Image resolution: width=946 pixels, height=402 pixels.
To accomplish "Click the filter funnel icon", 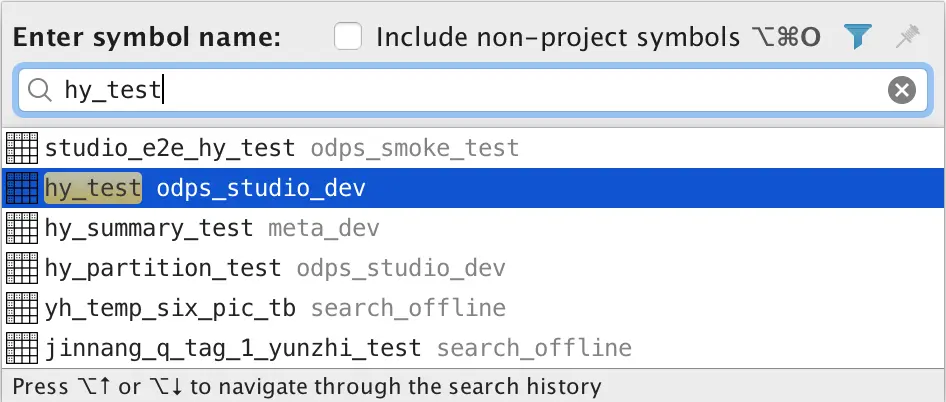I will click(x=858, y=38).
